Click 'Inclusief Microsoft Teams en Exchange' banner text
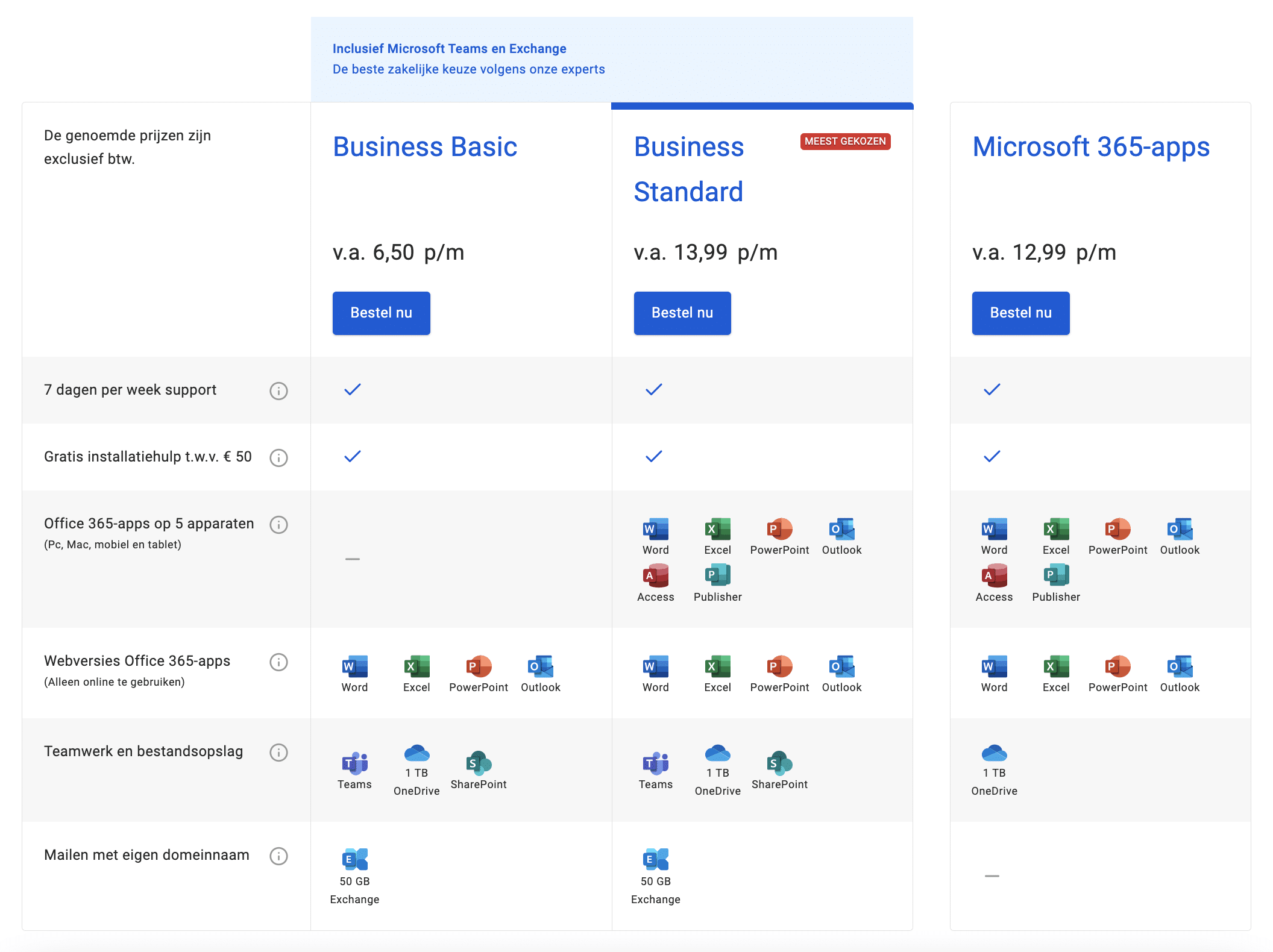 449,49
